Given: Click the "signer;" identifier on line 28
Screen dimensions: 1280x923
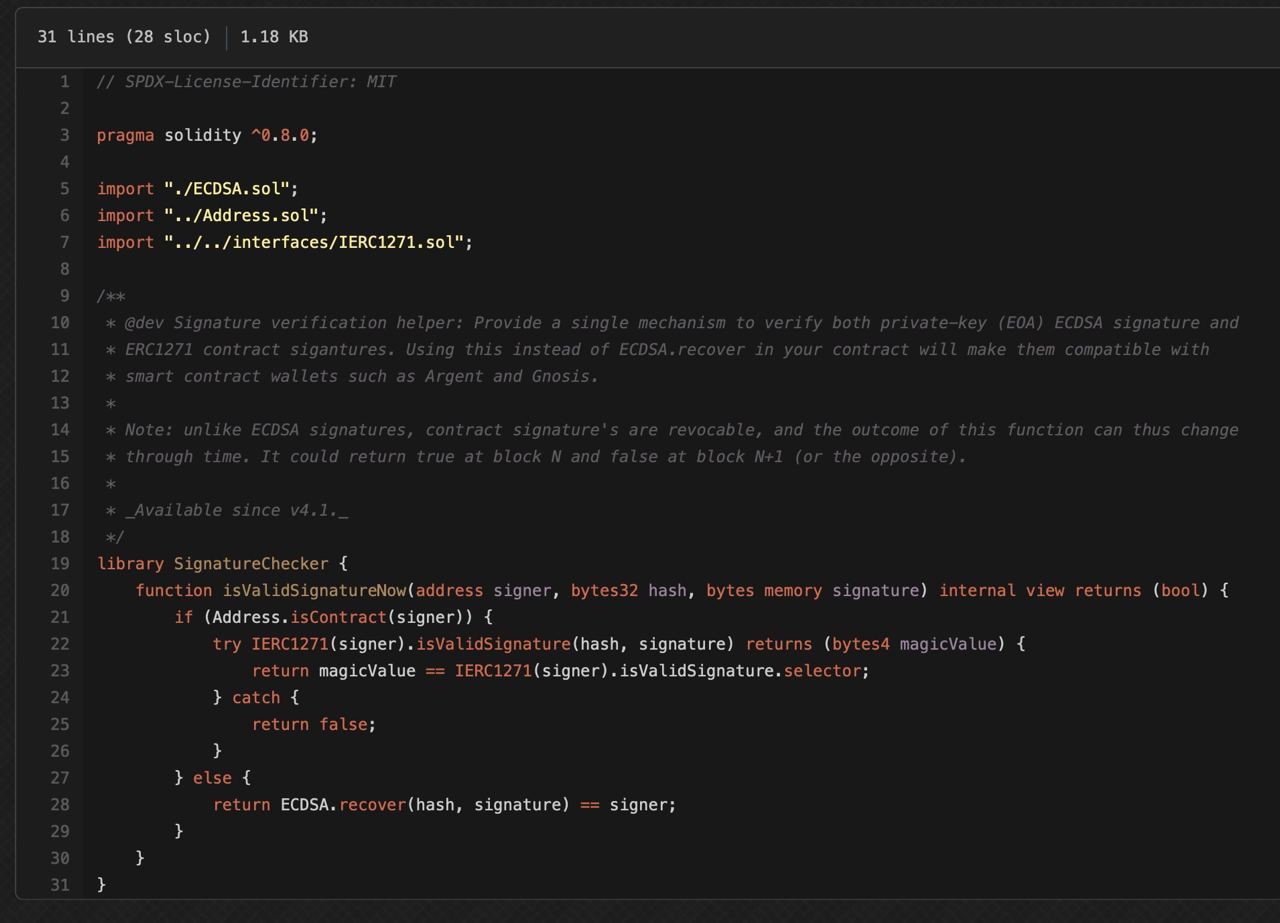Looking at the screenshot, I should (643, 805).
